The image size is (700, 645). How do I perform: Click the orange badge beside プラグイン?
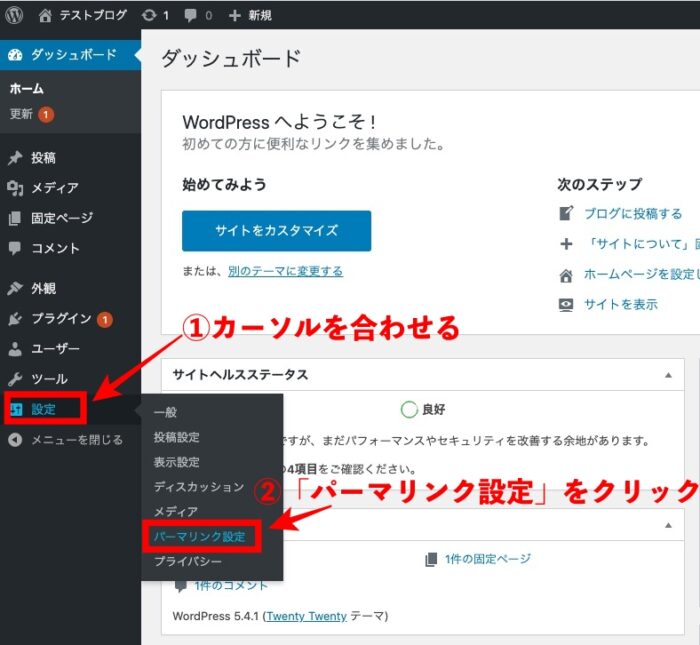(105, 320)
